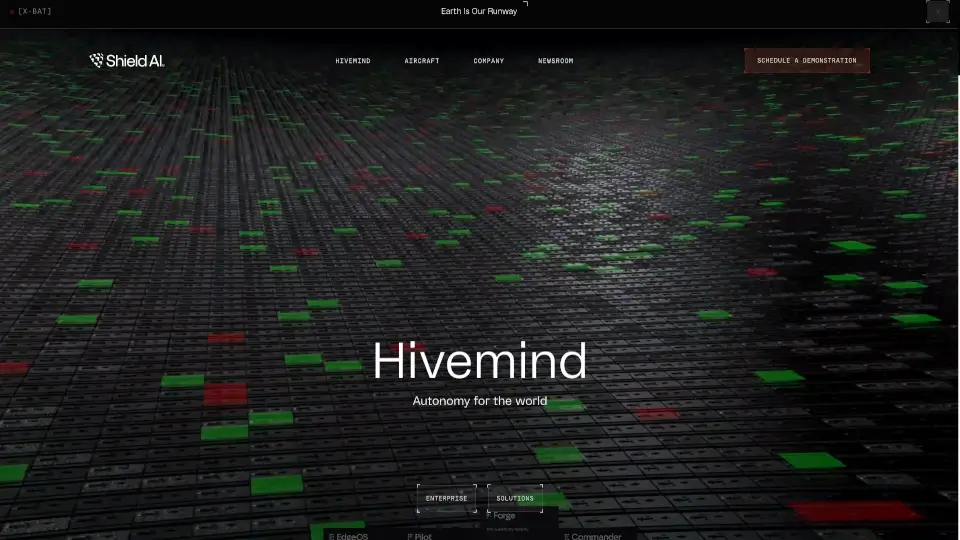
Task: Switch to the Enterprise view
Action: [x=446, y=498]
